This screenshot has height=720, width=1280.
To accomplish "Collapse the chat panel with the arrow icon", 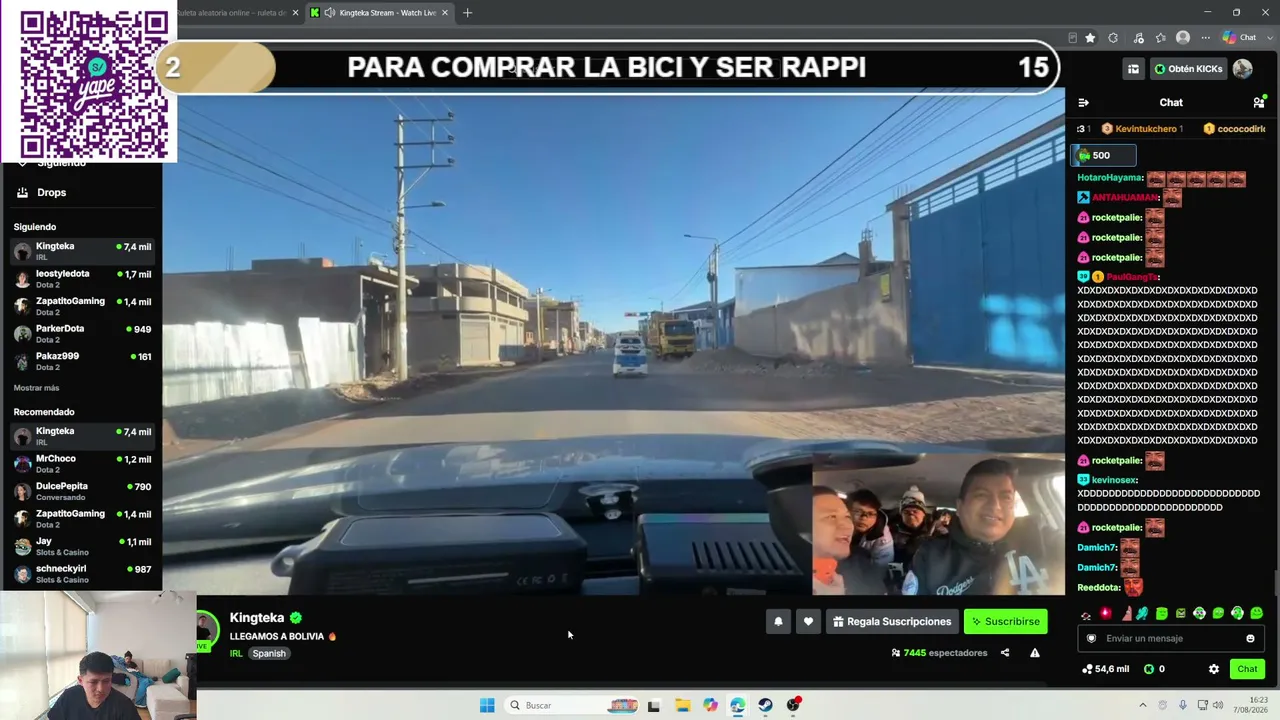I will coord(1083,102).
